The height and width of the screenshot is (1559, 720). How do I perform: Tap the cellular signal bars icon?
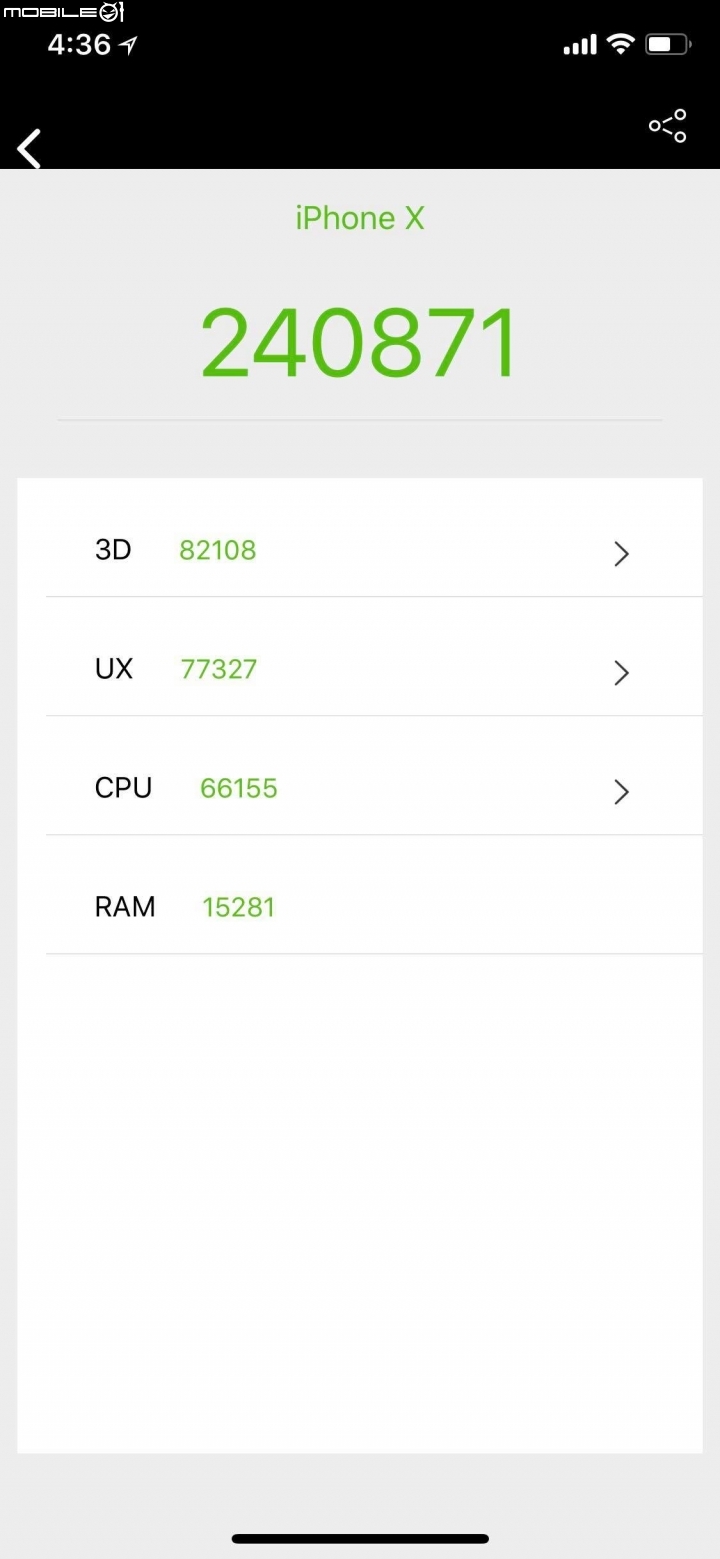coord(580,45)
